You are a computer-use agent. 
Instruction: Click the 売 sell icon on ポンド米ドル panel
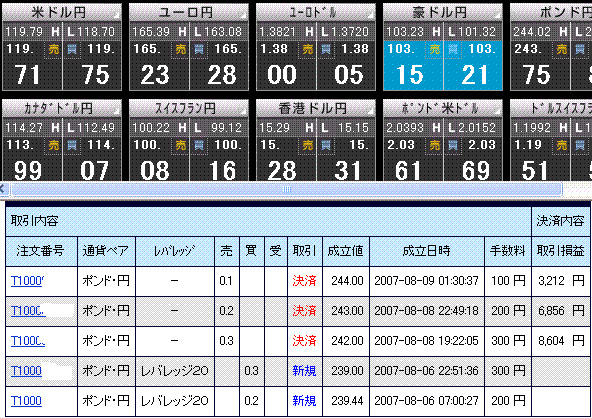coord(434,145)
